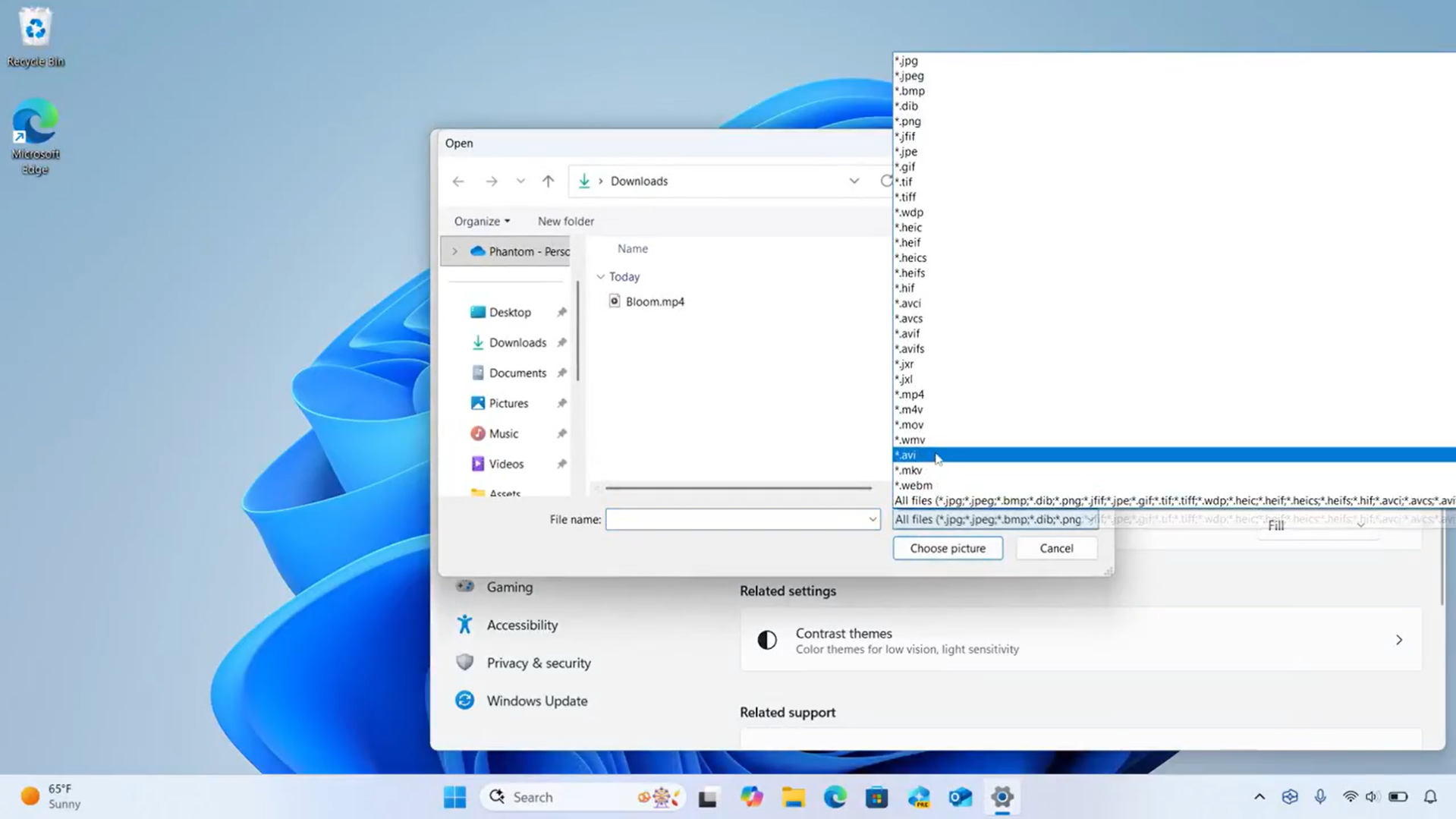Click the Up one level arrow
This screenshot has width=1456, height=819.
point(548,181)
